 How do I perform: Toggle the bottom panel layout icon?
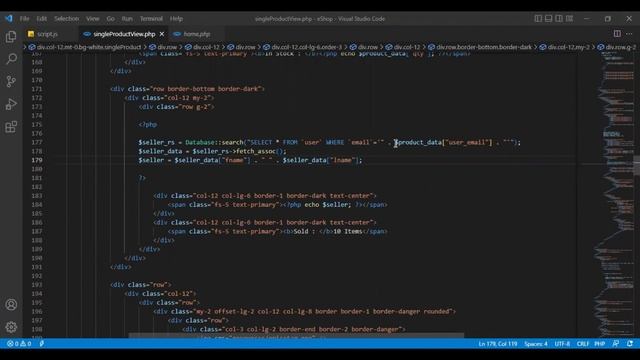[549, 18]
